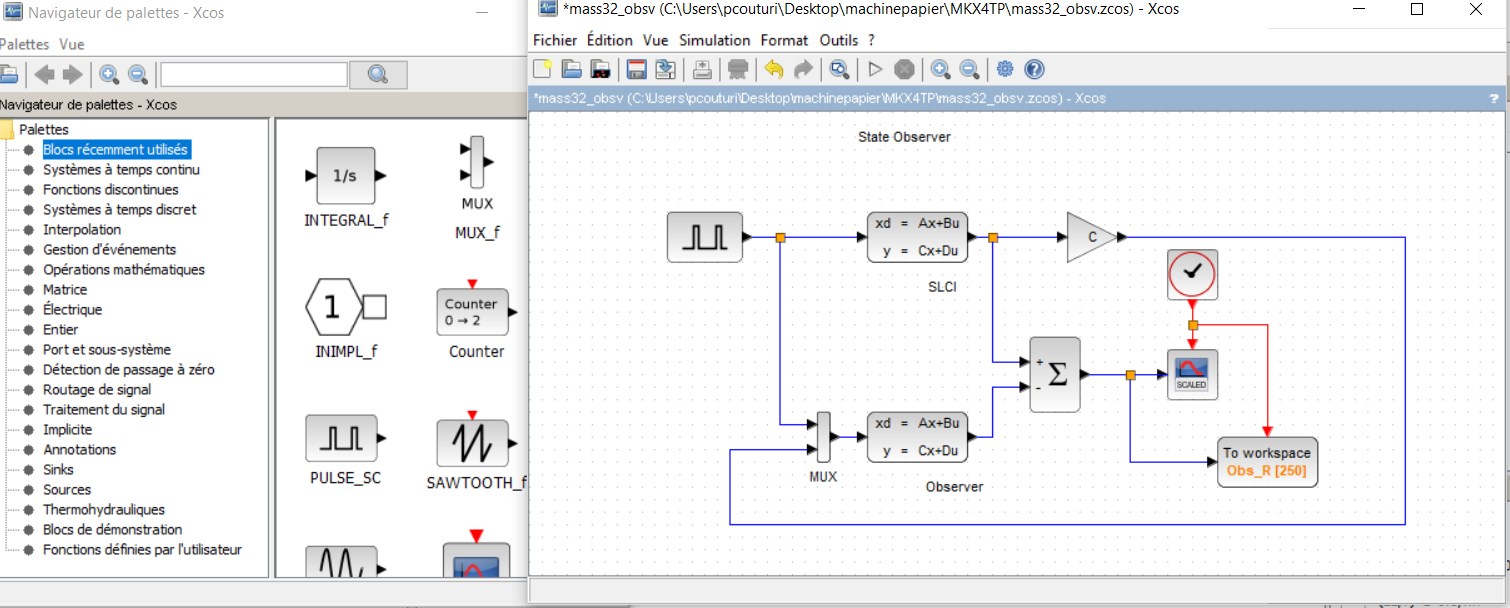
Task: Select Opérations mathématiques palette
Action: pyautogui.click(x=124, y=269)
